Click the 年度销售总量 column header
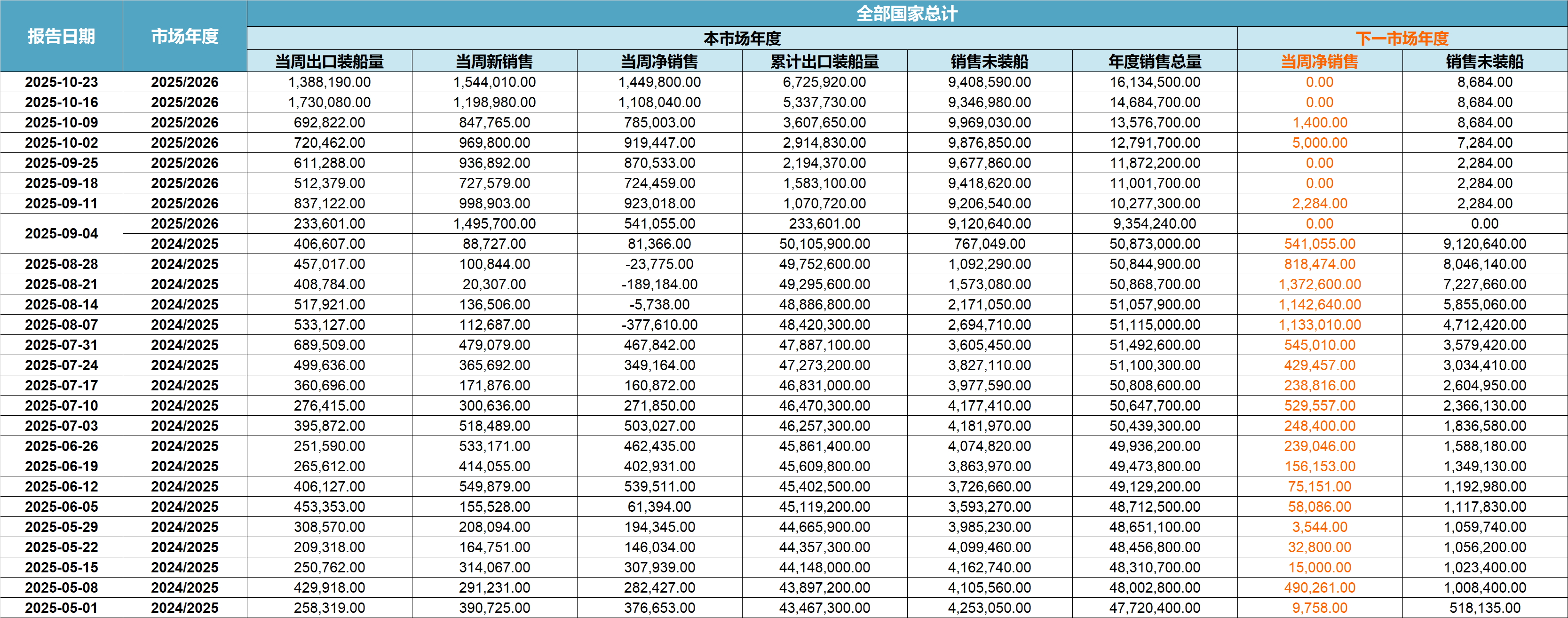The image size is (1568, 618). (1155, 62)
